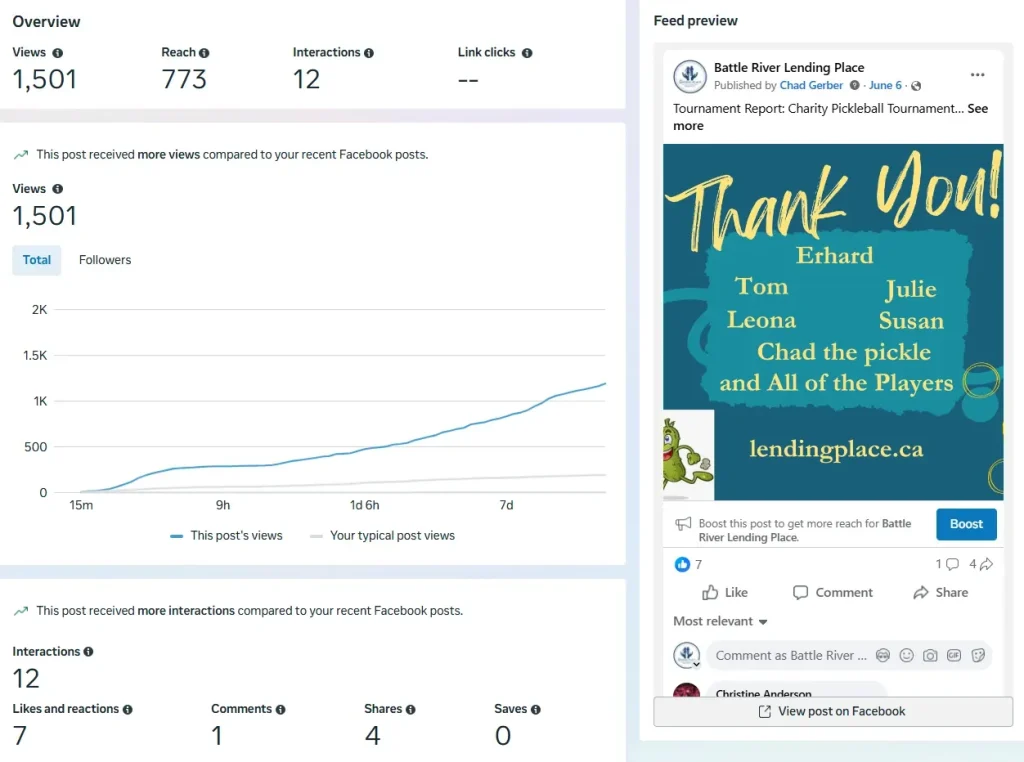The height and width of the screenshot is (762, 1024).
Task: Click the info icon next to Reach
Action: click(204, 52)
